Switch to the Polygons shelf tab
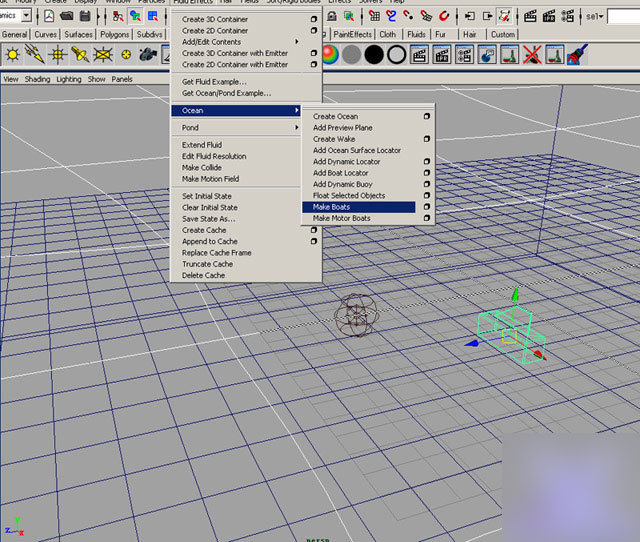640x542 pixels. [x=114, y=34]
